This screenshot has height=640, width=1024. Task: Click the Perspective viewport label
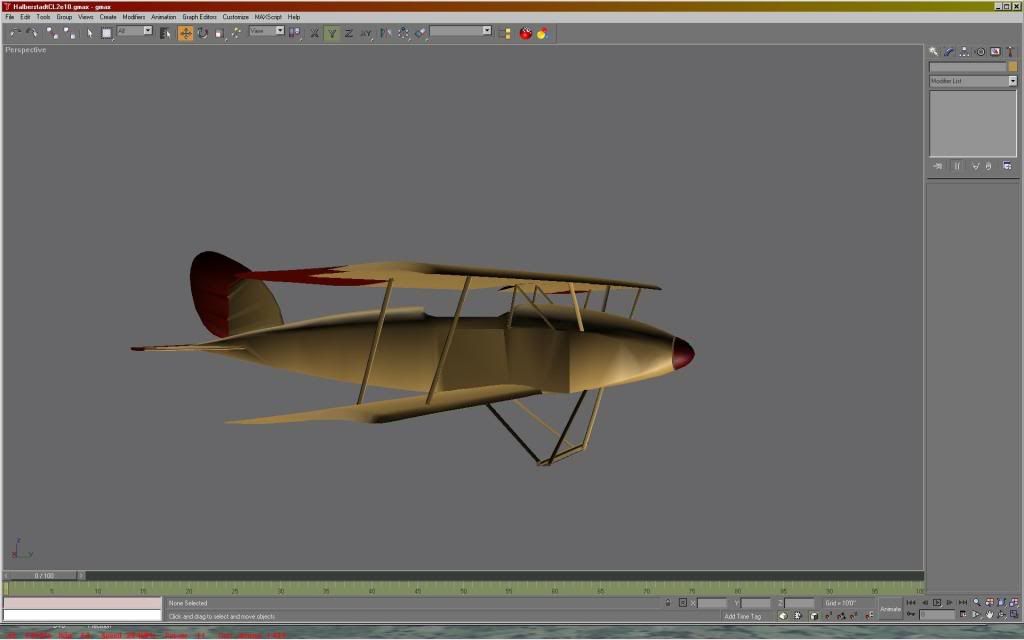pos(25,50)
